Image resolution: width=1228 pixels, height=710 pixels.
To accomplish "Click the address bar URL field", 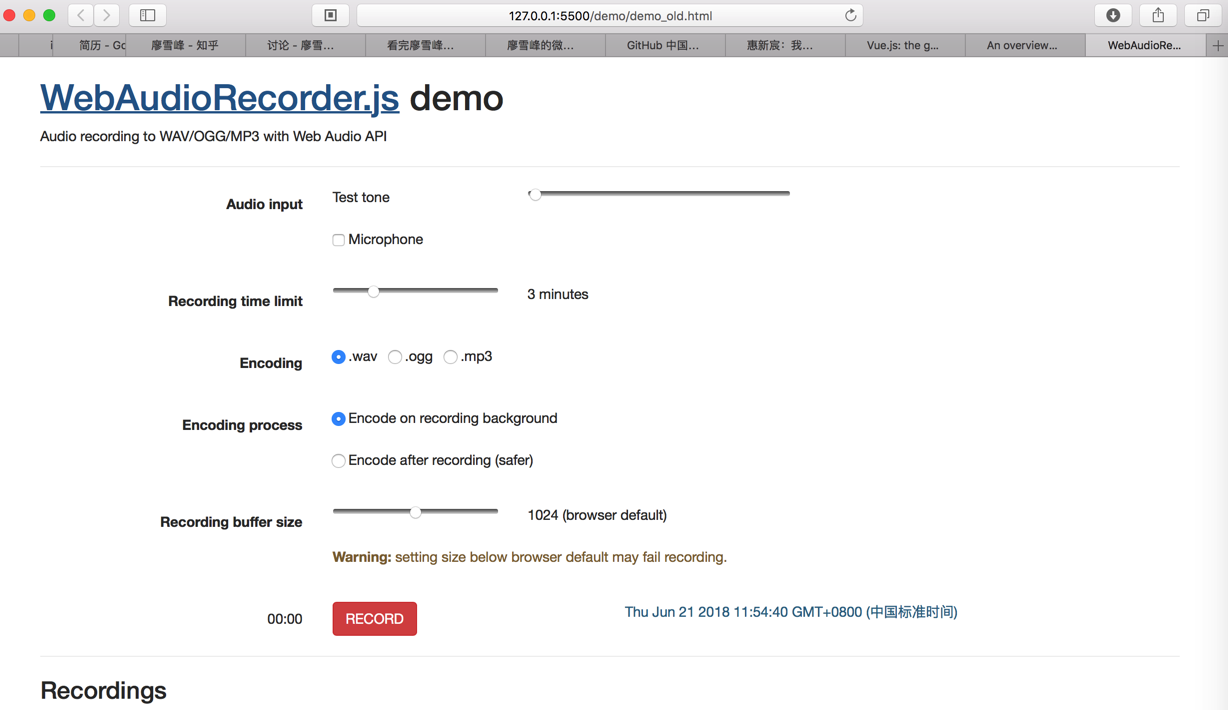I will (x=610, y=15).
